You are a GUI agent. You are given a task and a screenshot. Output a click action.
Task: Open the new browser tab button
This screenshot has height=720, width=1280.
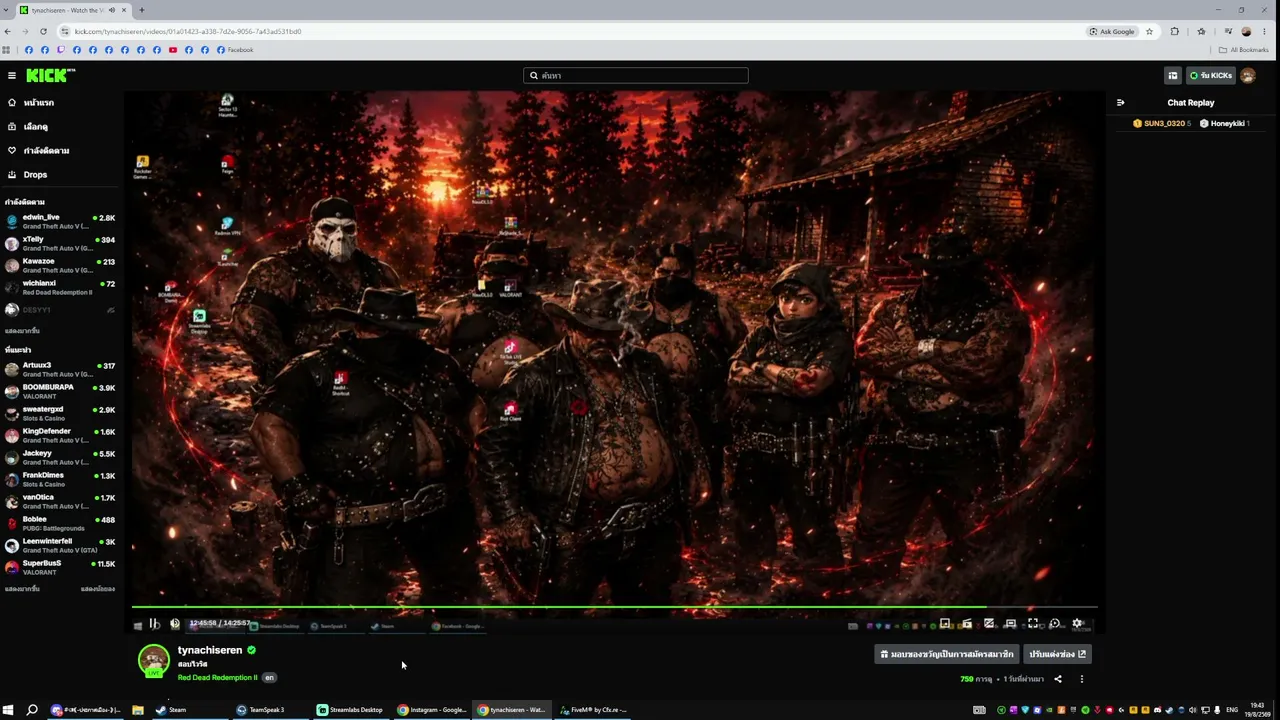tap(141, 10)
